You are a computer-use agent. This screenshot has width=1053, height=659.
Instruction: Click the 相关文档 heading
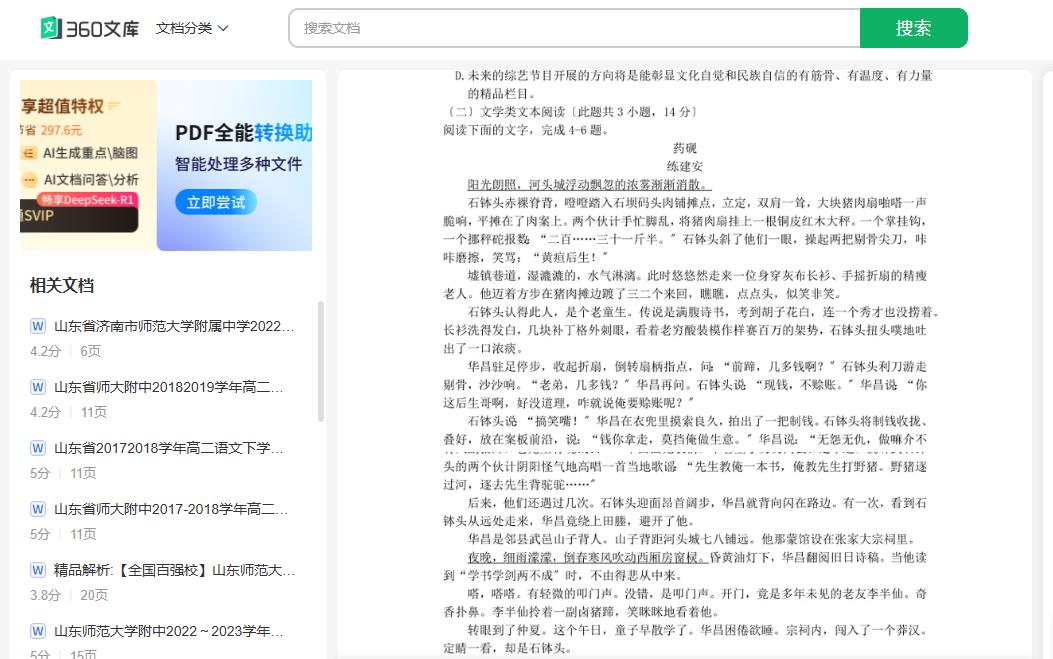[62, 285]
